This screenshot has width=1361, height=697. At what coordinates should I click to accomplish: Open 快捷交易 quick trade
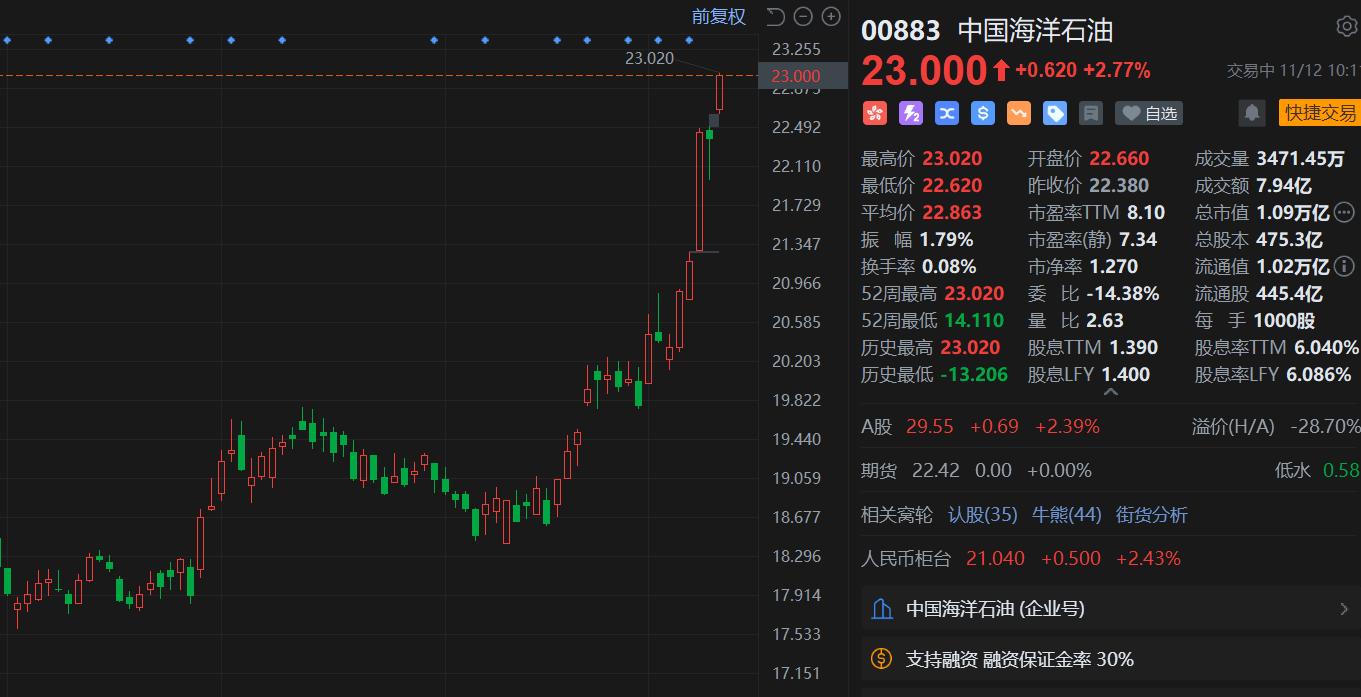click(1320, 113)
